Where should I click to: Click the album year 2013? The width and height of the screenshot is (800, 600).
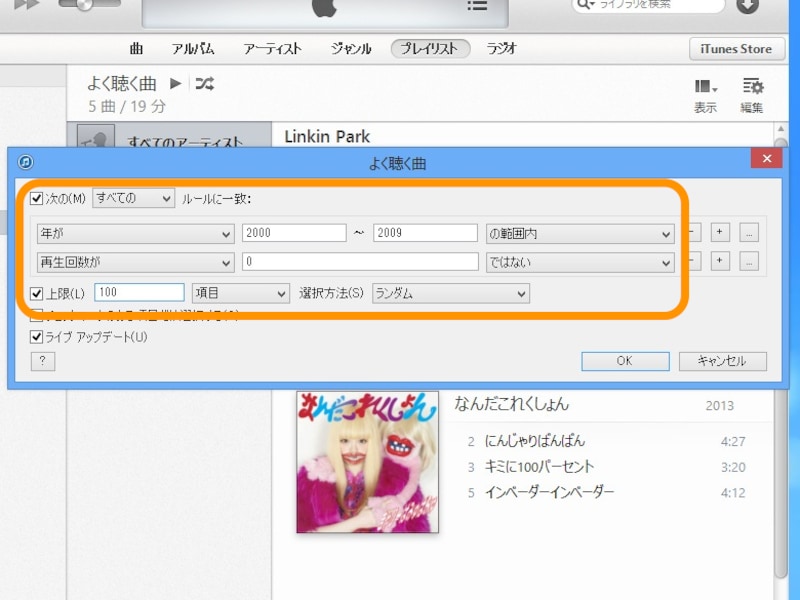point(719,406)
